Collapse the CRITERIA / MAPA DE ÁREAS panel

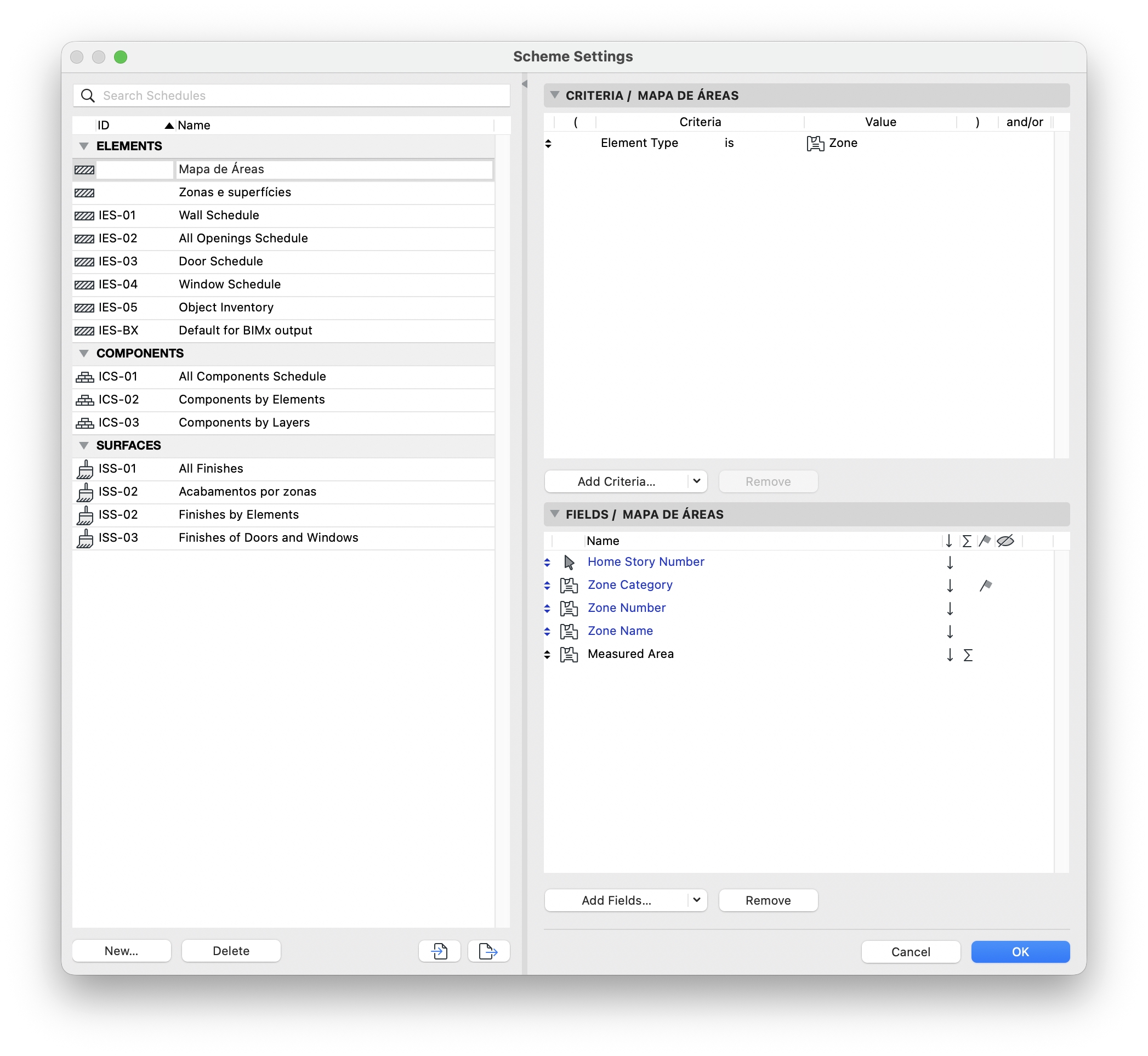click(554, 95)
